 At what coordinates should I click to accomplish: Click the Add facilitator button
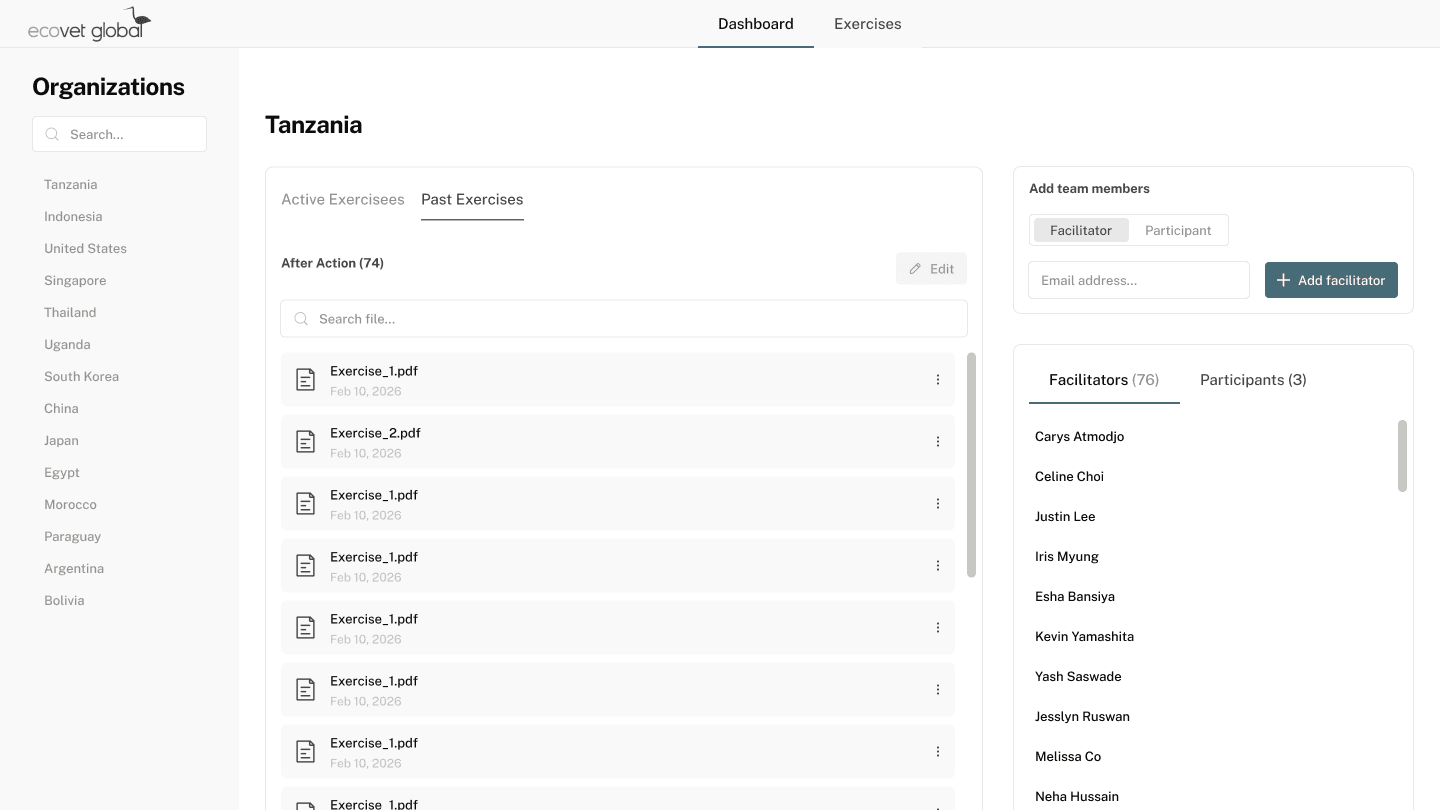[x=1331, y=280]
